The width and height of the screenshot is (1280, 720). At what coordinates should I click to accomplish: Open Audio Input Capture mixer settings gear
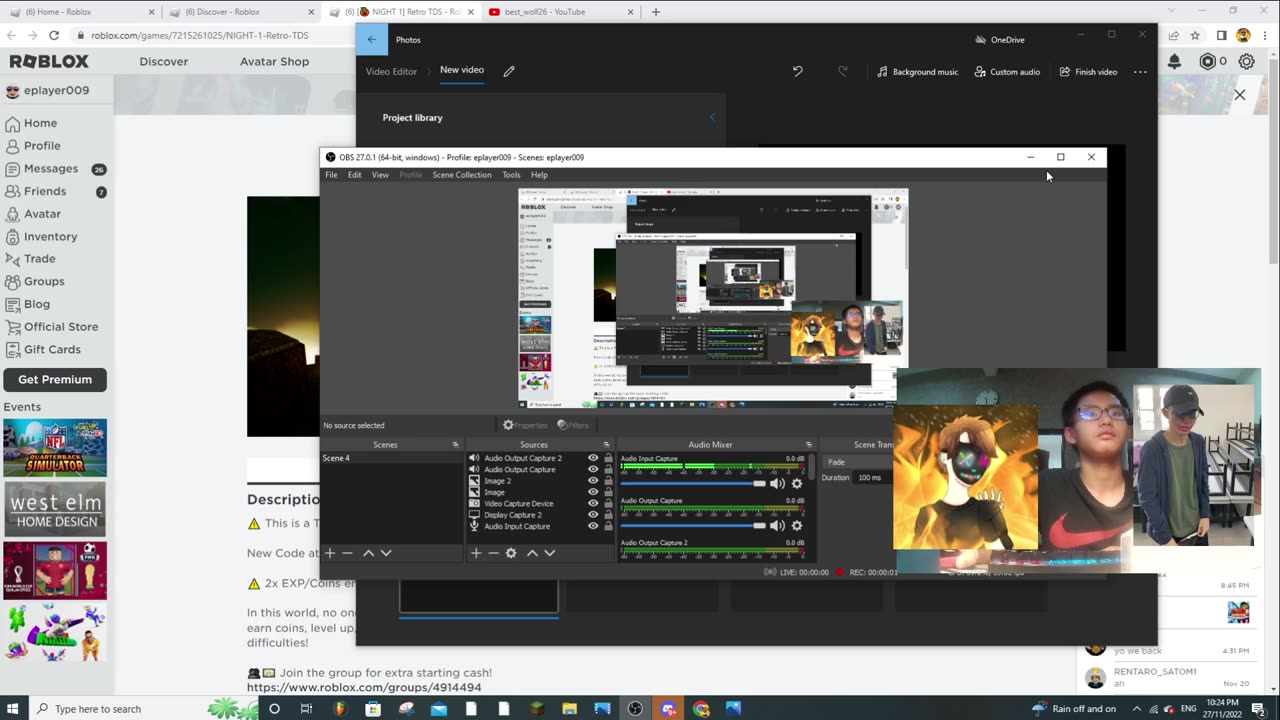[x=797, y=483]
